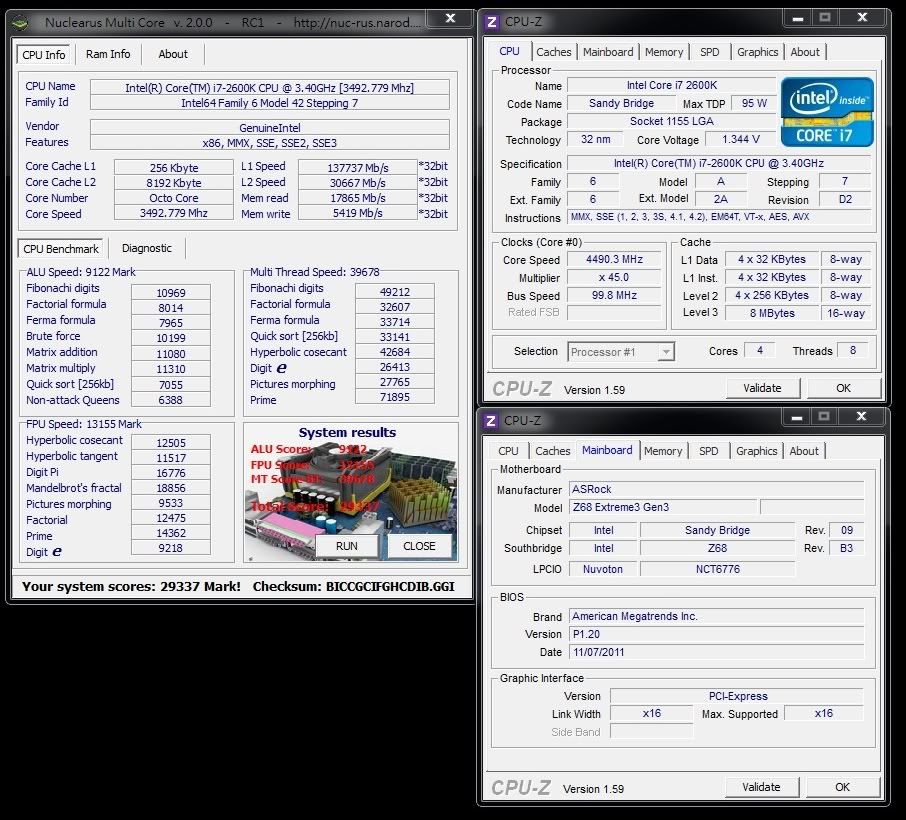Screen dimensions: 906x820
Task: Click the Multi Thread Prime score 71895
Action: coord(395,398)
